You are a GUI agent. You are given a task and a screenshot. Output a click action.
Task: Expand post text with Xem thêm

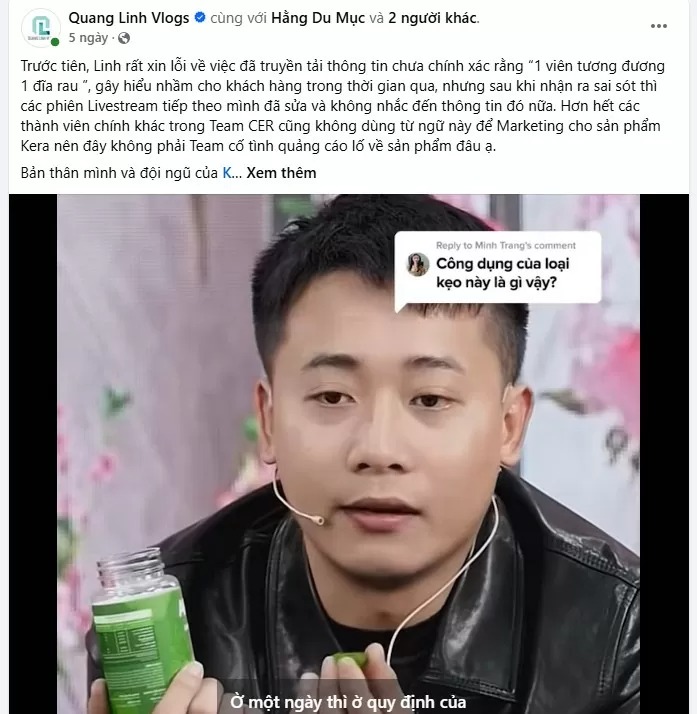tap(281, 173)
